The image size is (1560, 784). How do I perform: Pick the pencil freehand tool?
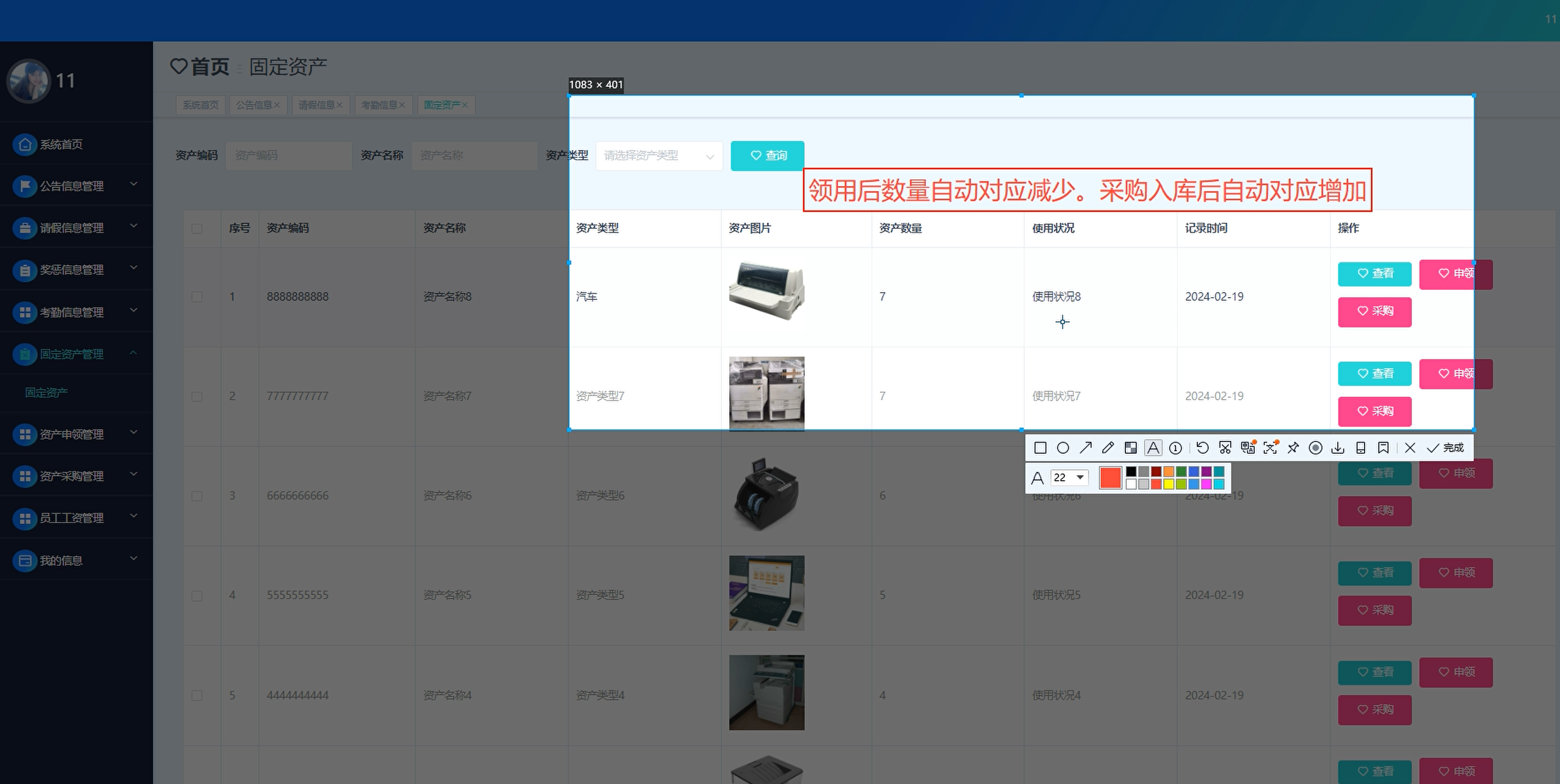pyautogui.click(x=1108, y=447)
